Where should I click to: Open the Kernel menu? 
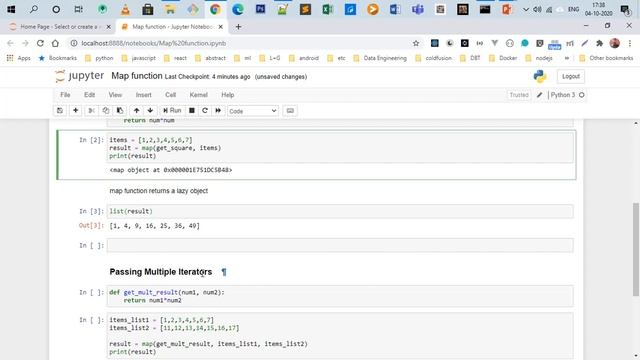(198, 95)
